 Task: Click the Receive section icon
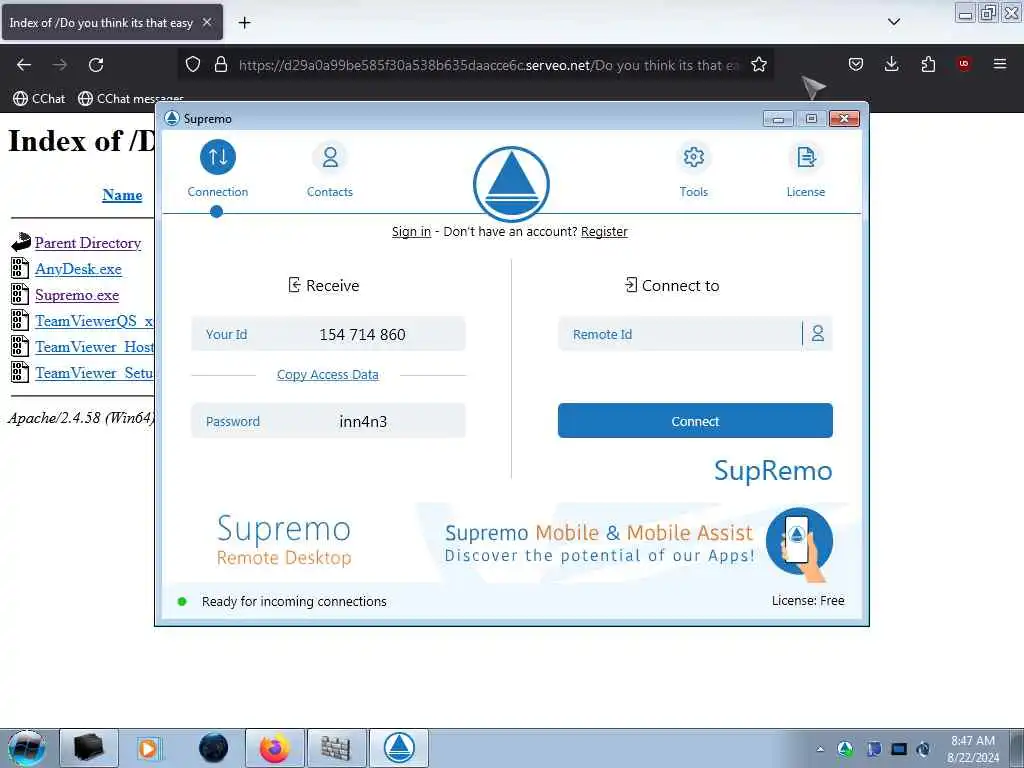(x=295, y=285)
